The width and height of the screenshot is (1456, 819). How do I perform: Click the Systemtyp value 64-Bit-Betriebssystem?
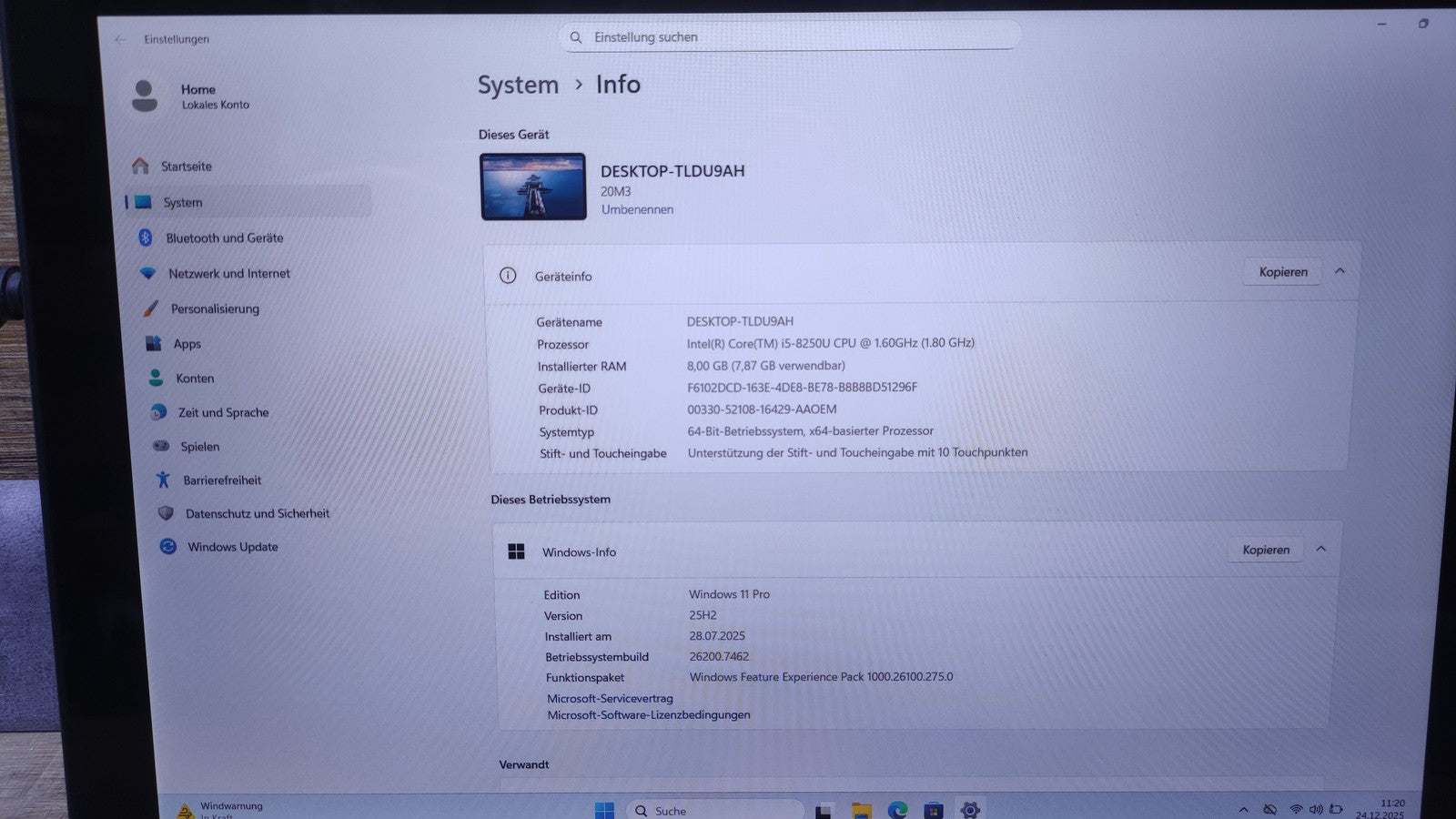tap(810, 431)
